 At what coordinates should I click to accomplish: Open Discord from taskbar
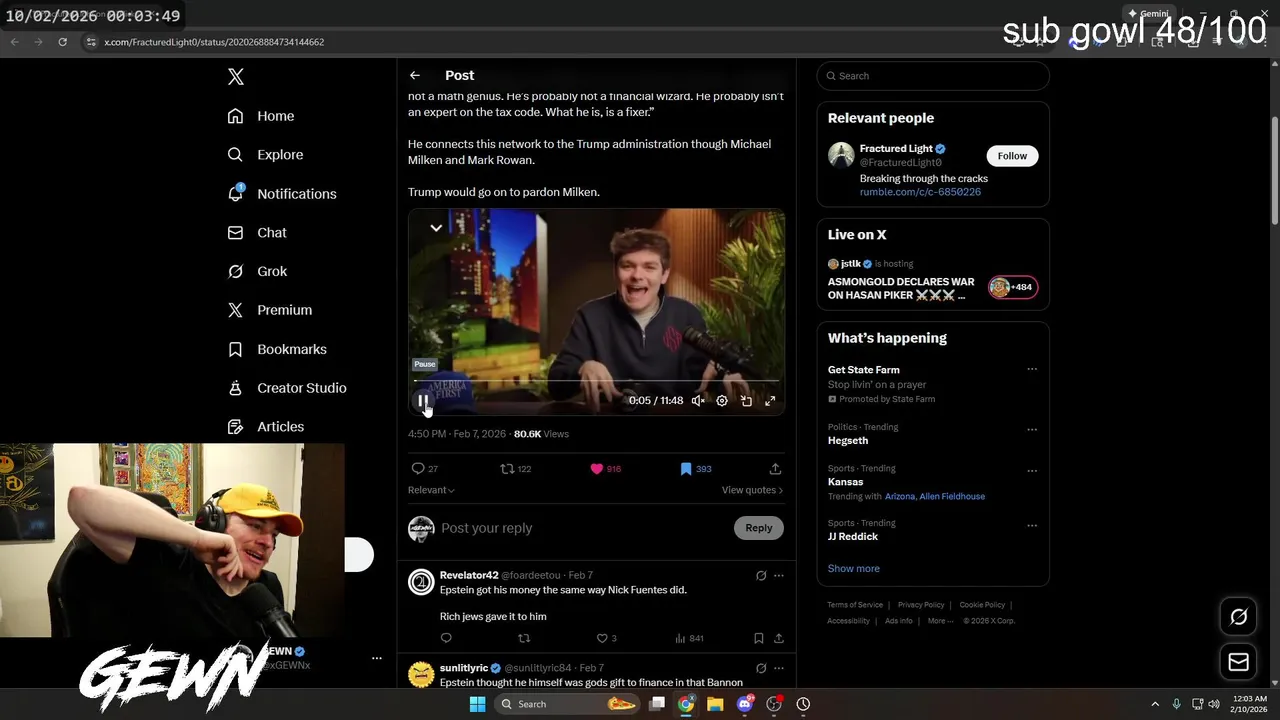click(745, 704)
